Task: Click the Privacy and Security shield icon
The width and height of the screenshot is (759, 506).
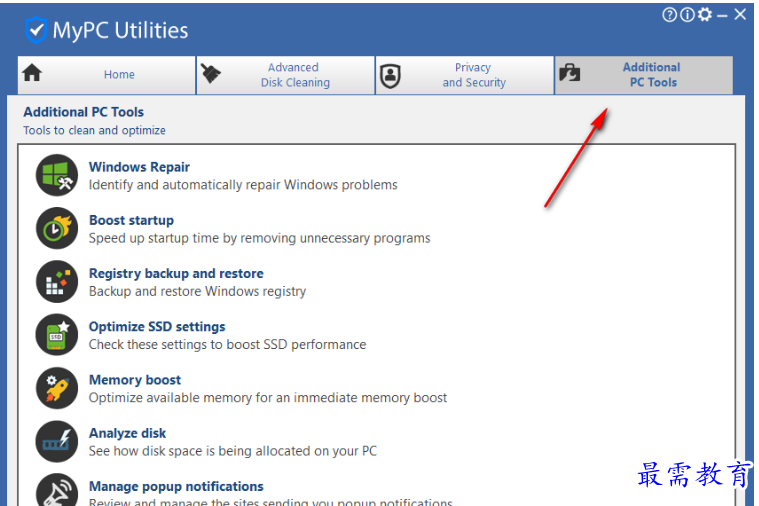Action: pyautogui.click(x=390, y=76)
